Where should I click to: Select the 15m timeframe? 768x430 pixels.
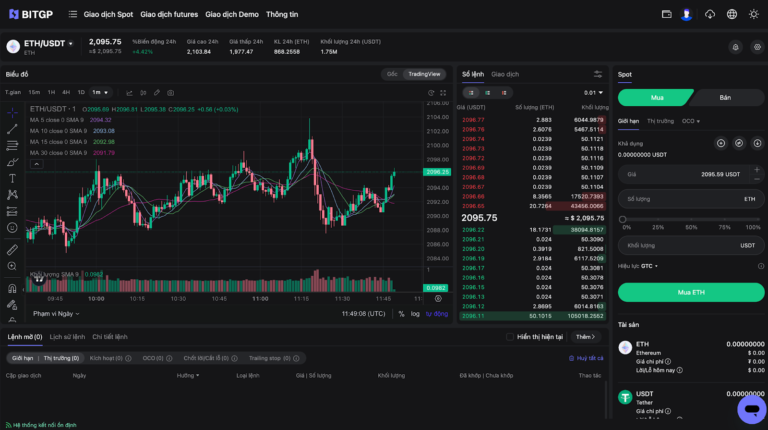point(34,93)
